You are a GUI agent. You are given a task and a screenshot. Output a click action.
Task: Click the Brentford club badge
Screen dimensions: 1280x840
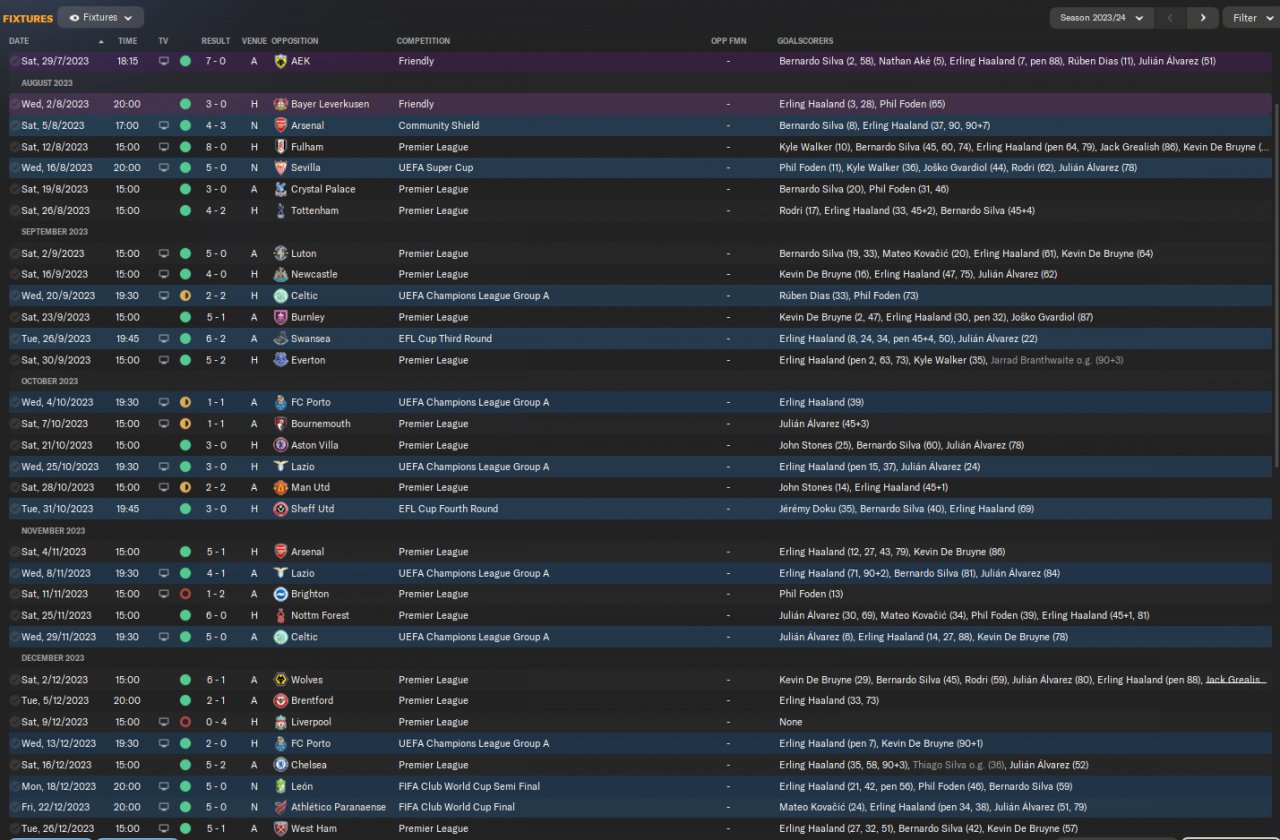coord(280,701)
